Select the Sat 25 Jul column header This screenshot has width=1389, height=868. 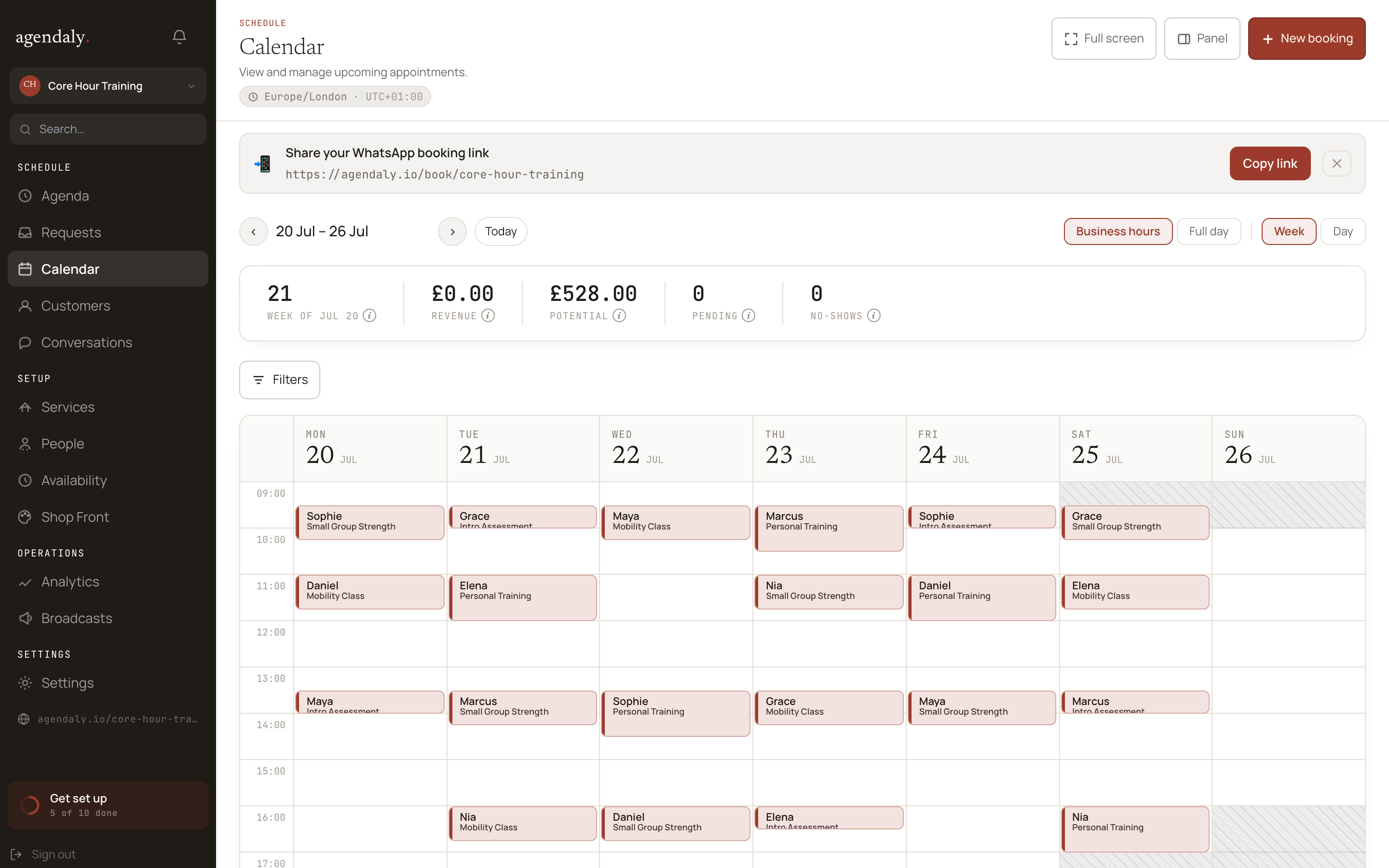[1135, 448]
